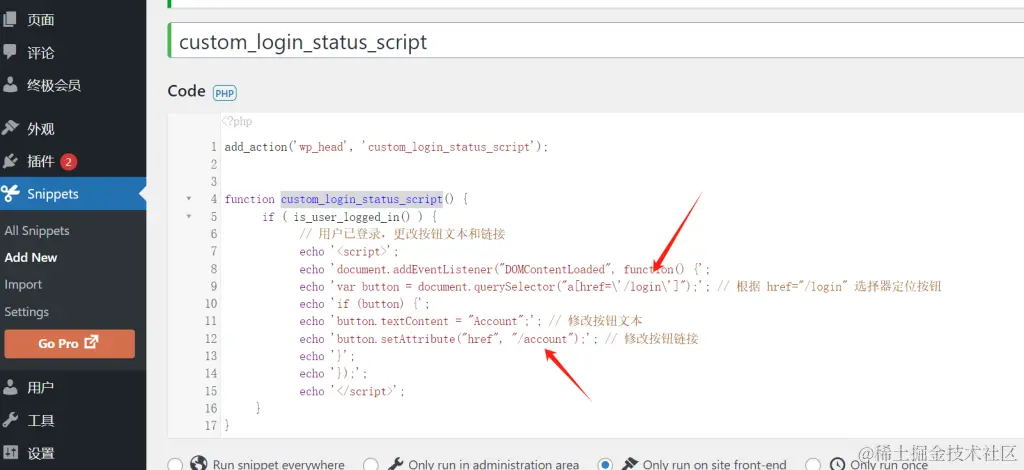Click the echo '<script>' line
This screenshot has height=470, width=1024.
pyautogui.click(x=349, y=251)
